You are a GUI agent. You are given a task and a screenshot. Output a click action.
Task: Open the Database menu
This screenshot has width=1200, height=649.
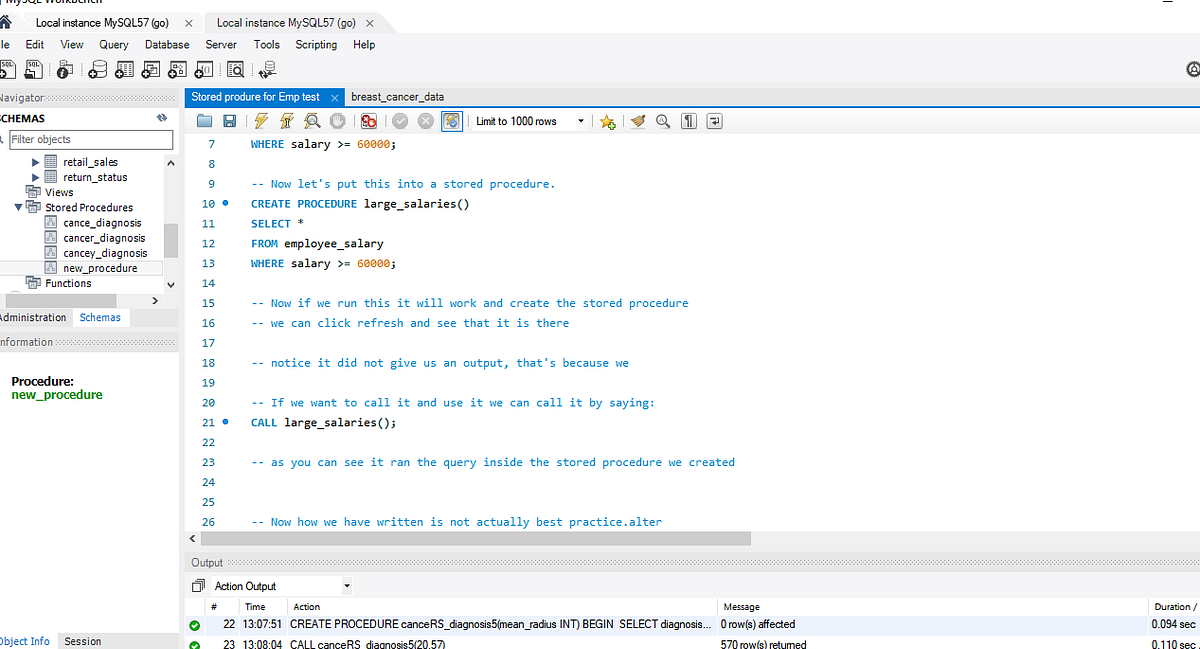(x=167, y=44)
